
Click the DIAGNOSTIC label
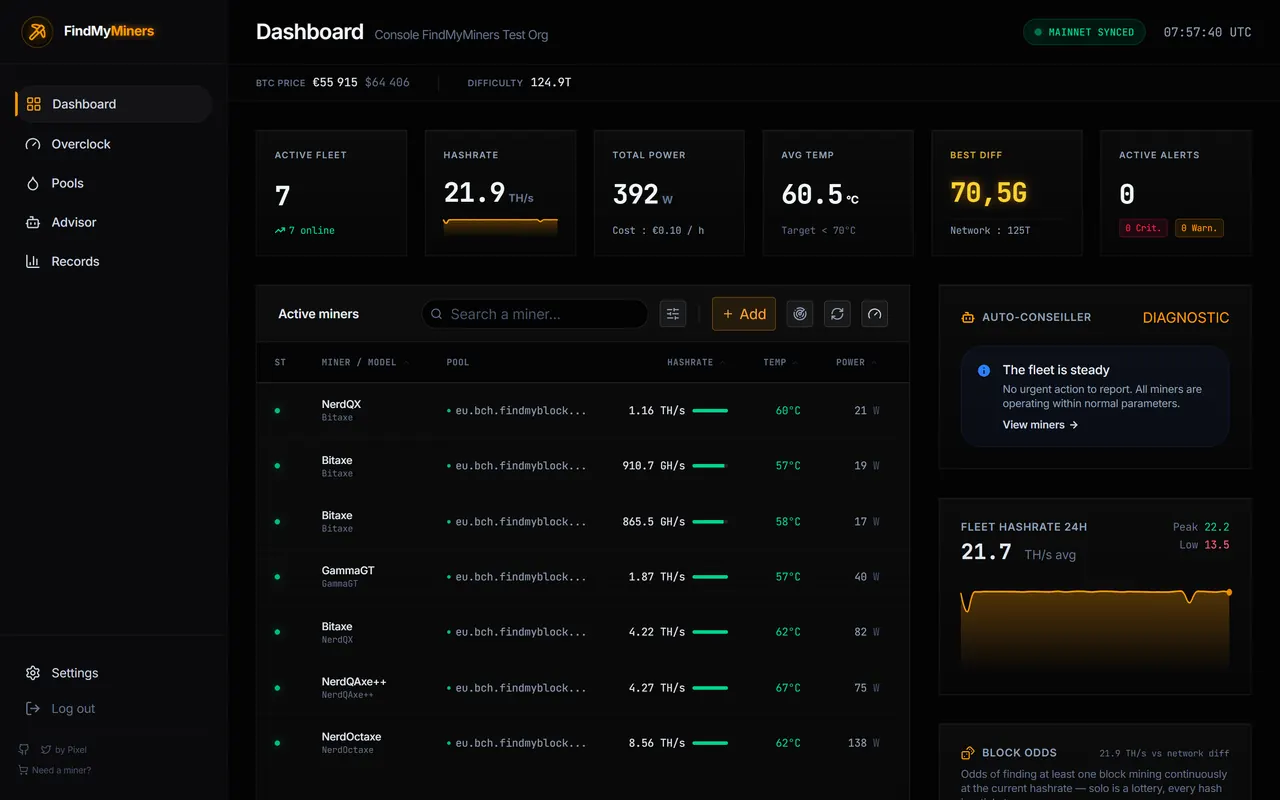(x=1186, y=317)
